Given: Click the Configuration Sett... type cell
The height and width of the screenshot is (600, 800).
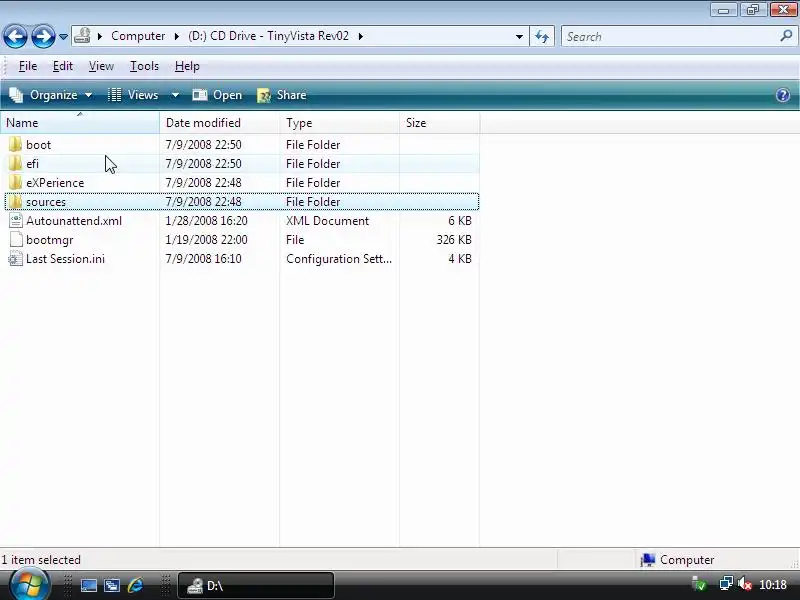Looking at the screenshot, I should click(339, 259).
